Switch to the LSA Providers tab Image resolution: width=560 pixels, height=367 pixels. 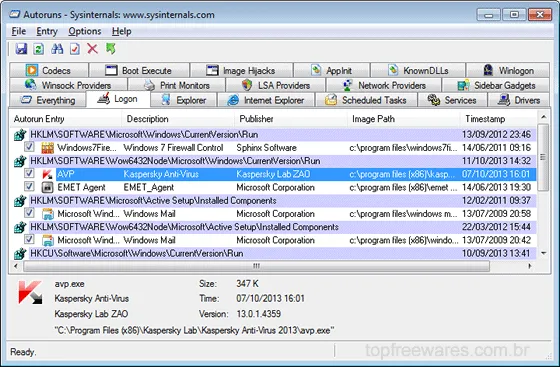[x=276, y=85]
